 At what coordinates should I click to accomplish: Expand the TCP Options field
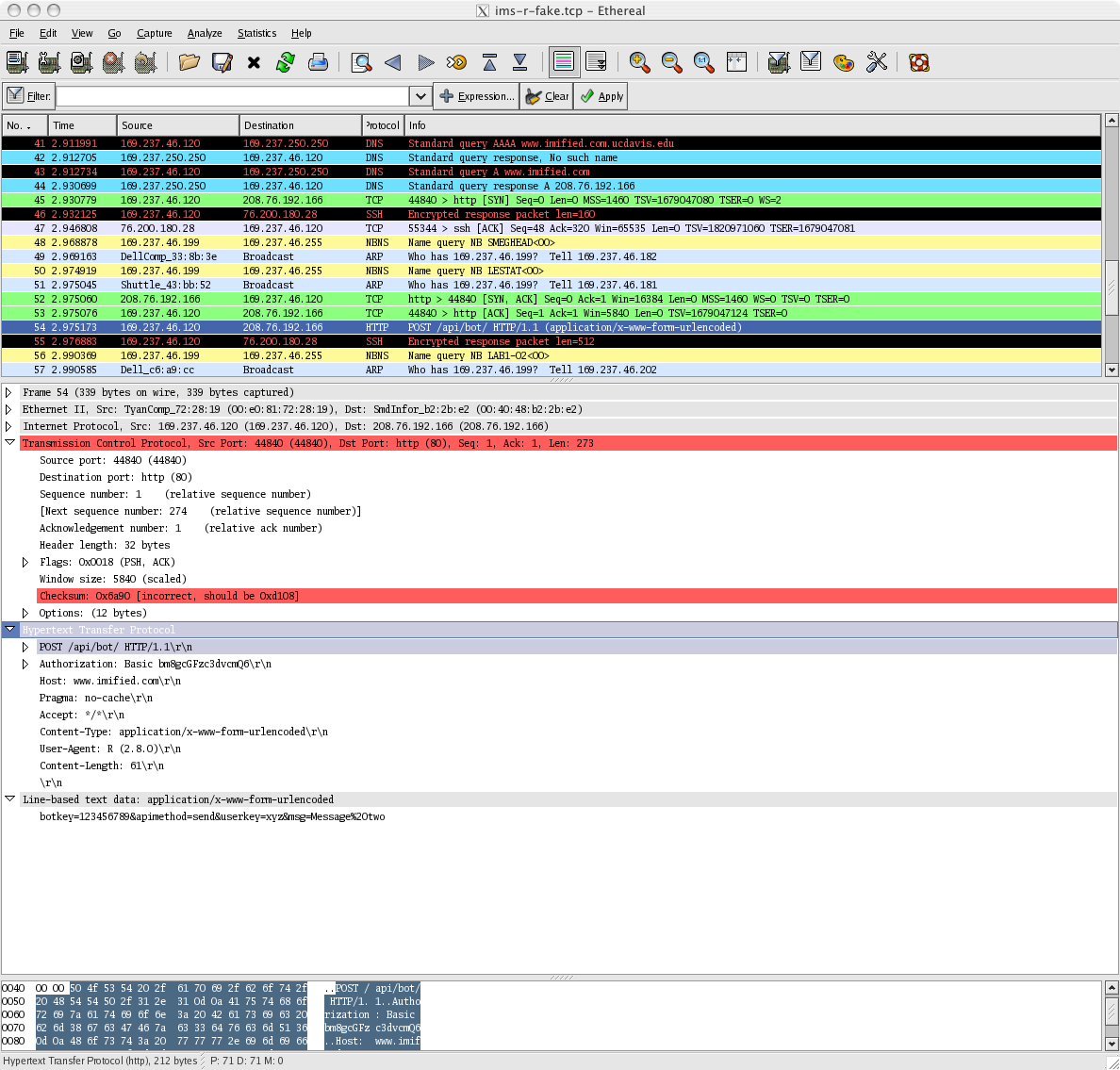click(25, 613)
